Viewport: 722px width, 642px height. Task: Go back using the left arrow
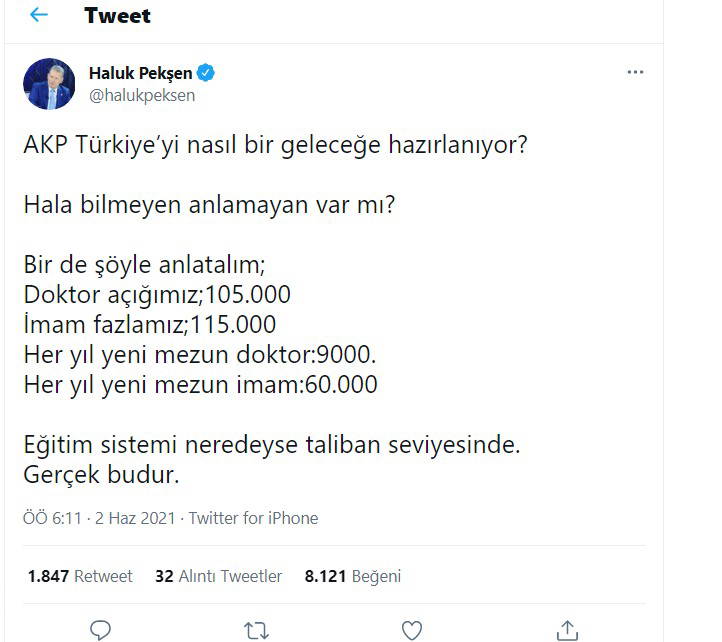pos(39,15)
